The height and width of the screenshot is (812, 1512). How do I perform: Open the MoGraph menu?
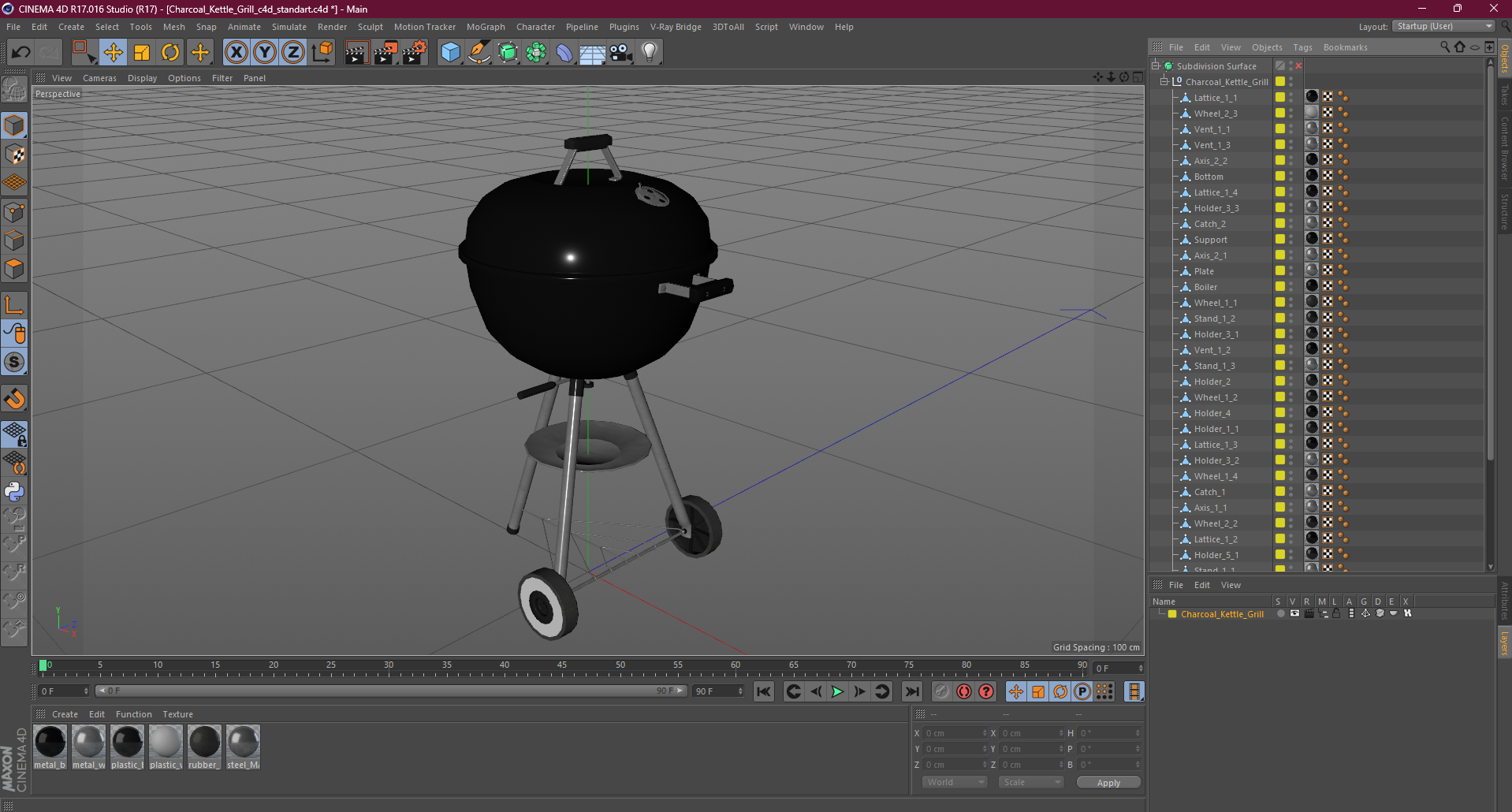tap(486, 27)
